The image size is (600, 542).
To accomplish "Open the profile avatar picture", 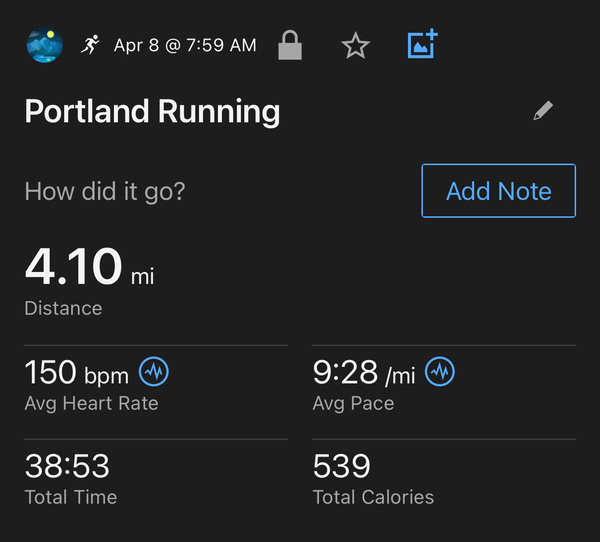I will point(44,45).
